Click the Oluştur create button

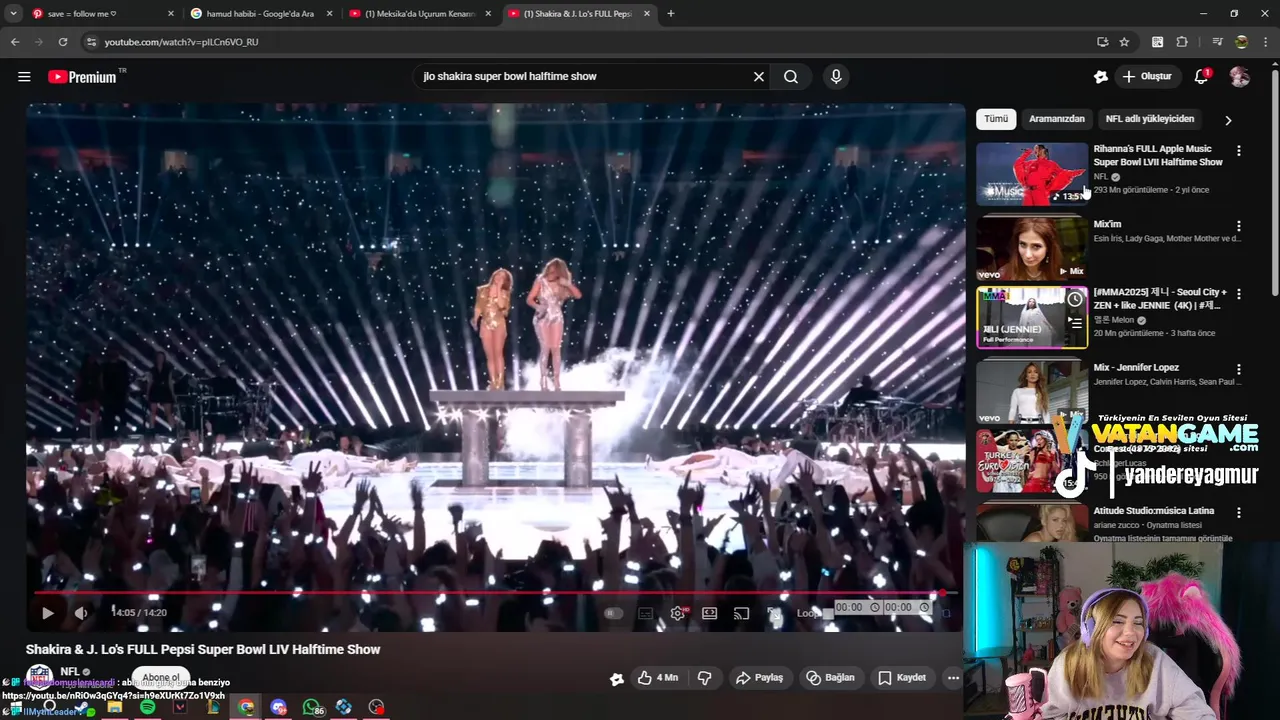(x=1147, y=77)
